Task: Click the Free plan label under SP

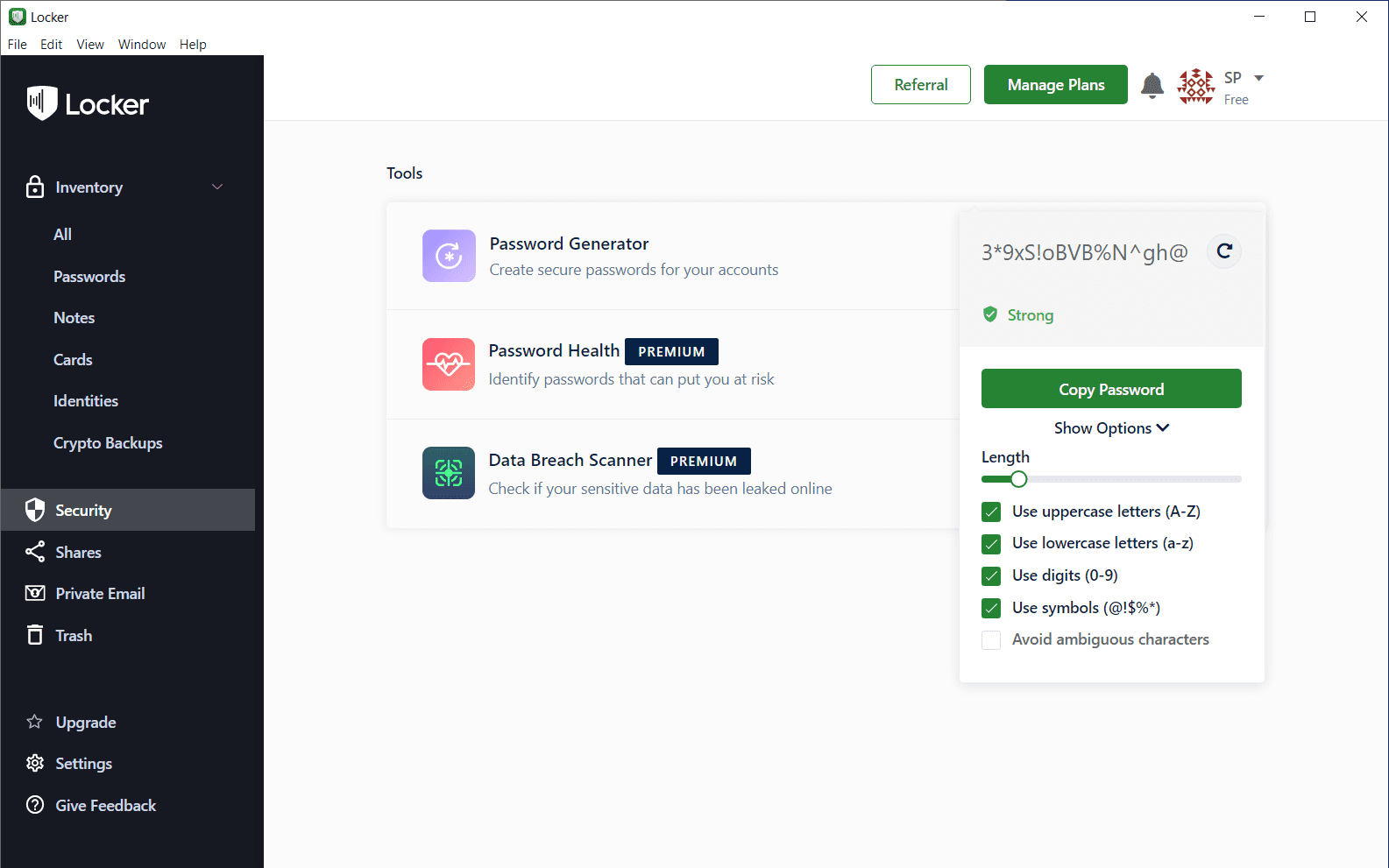Action: tap(1236, 99)
